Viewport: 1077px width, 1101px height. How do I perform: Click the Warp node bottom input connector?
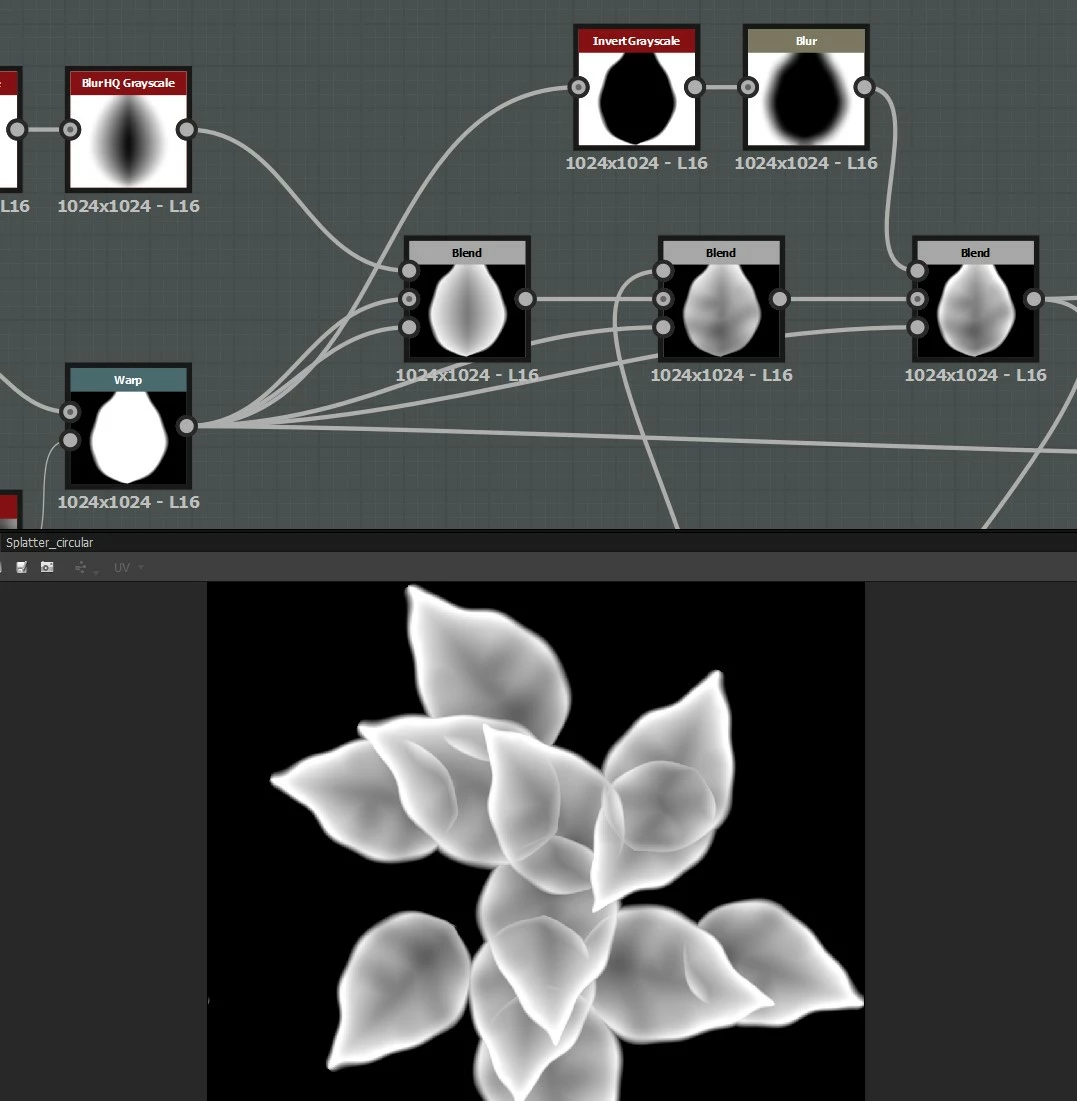(70, 440)
